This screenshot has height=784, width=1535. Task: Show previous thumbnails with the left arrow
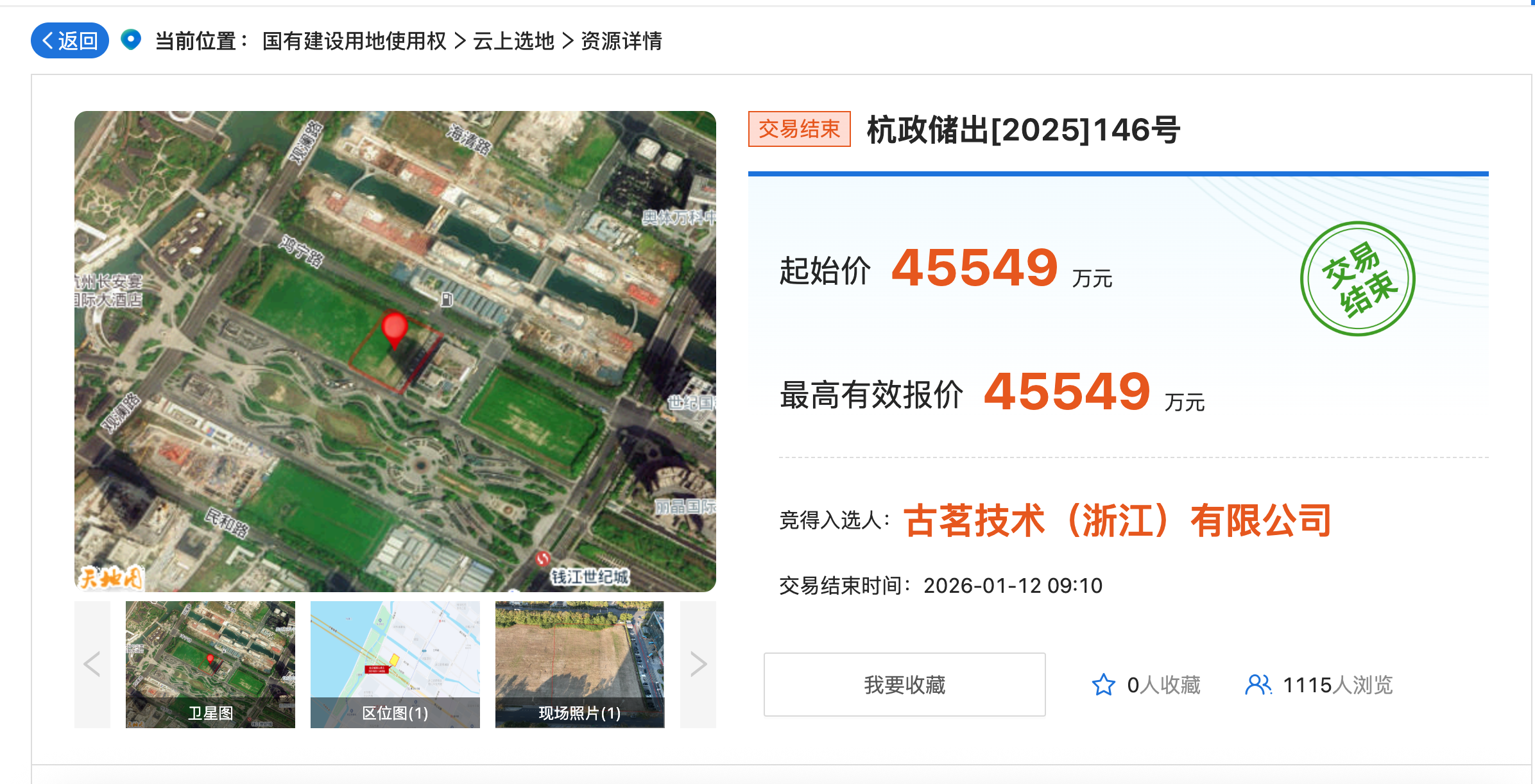(x=91, y=665)
